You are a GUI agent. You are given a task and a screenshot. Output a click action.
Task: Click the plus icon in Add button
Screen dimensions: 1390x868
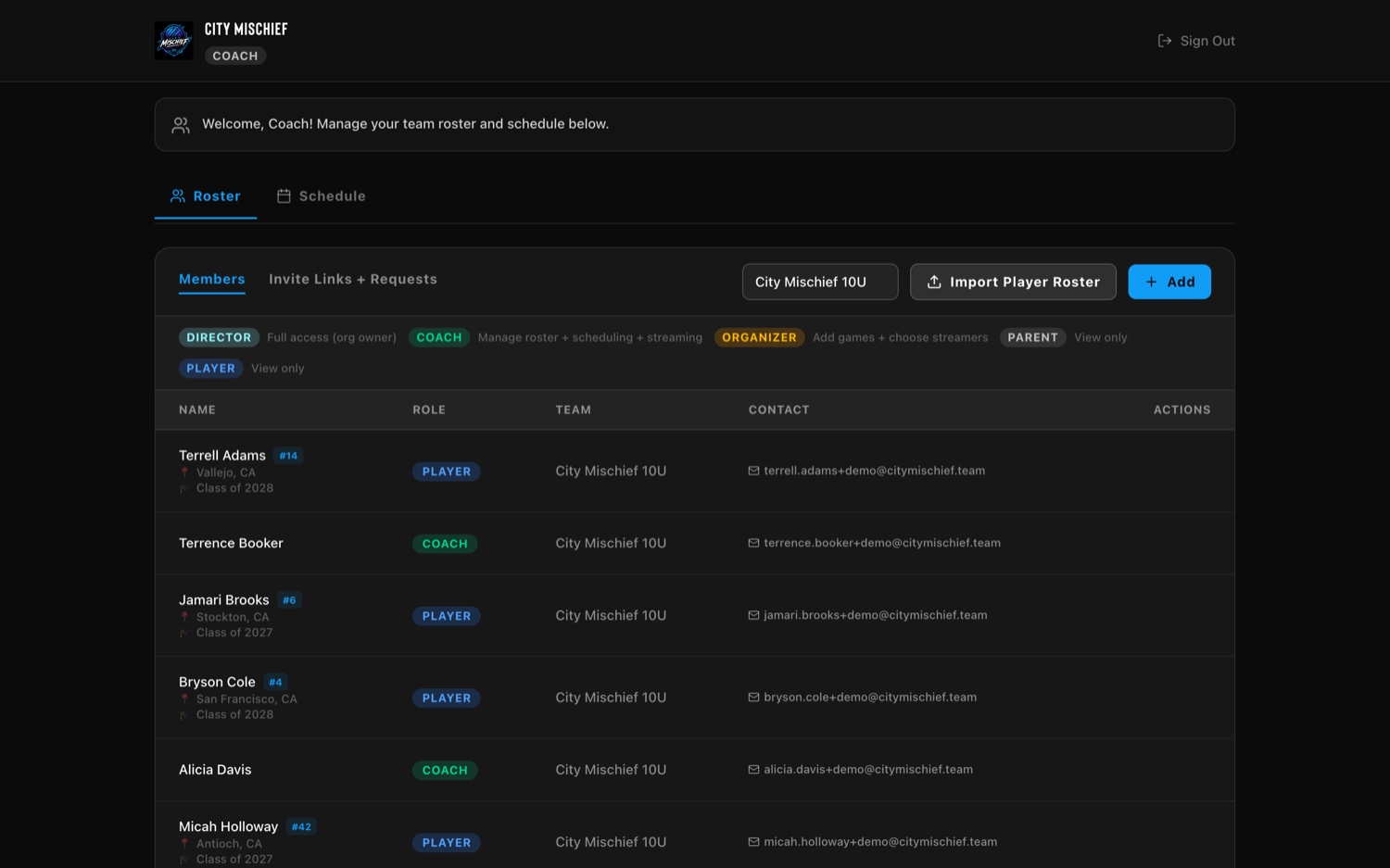pyautogui.click(x=1151, y=282)
